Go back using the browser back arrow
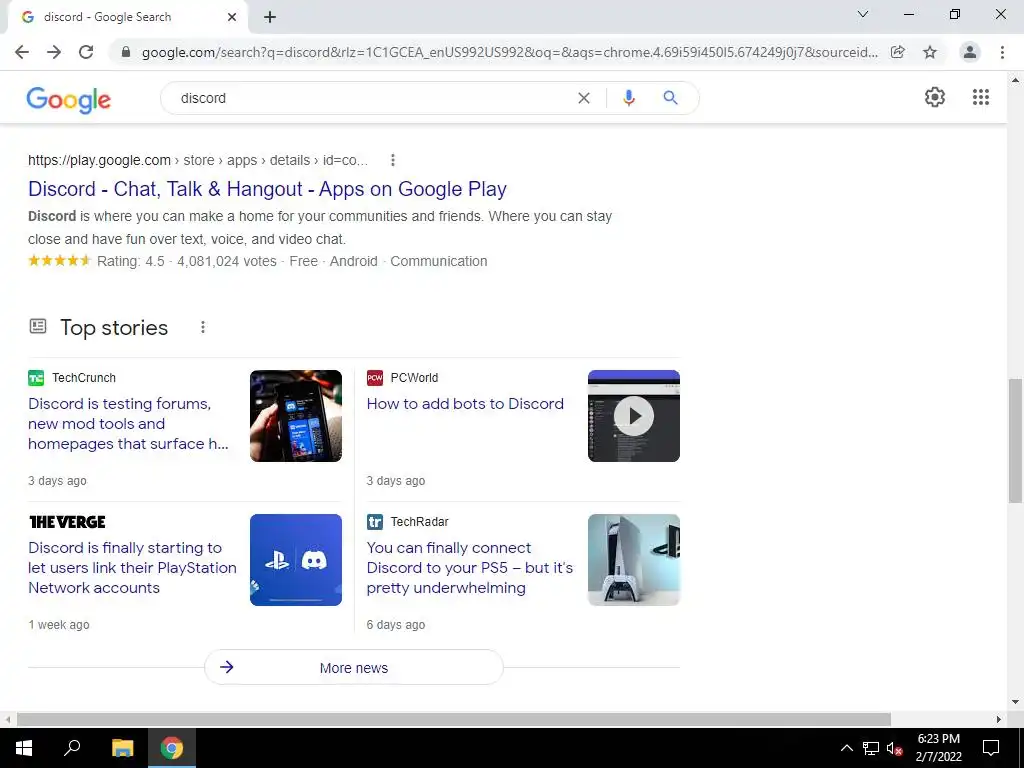The image size is (1024, 768). pyautogui.click(x=22, y=52)
